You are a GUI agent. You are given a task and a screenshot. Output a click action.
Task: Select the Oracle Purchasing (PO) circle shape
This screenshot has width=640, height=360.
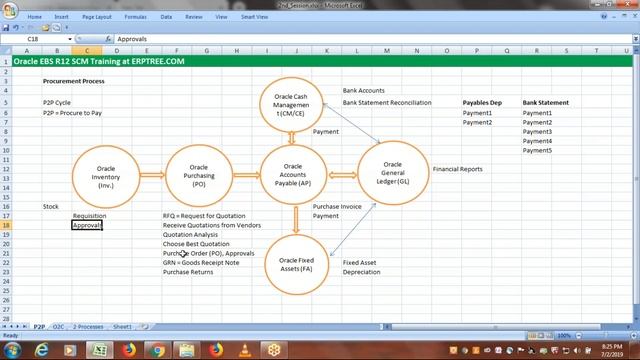(x=199, y=176)
